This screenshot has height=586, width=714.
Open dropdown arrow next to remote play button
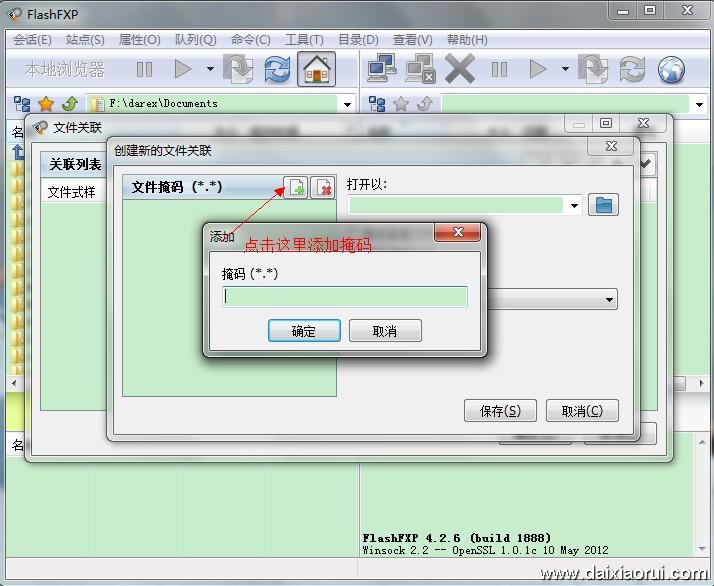pyautogui.click(x=565, y=69)
